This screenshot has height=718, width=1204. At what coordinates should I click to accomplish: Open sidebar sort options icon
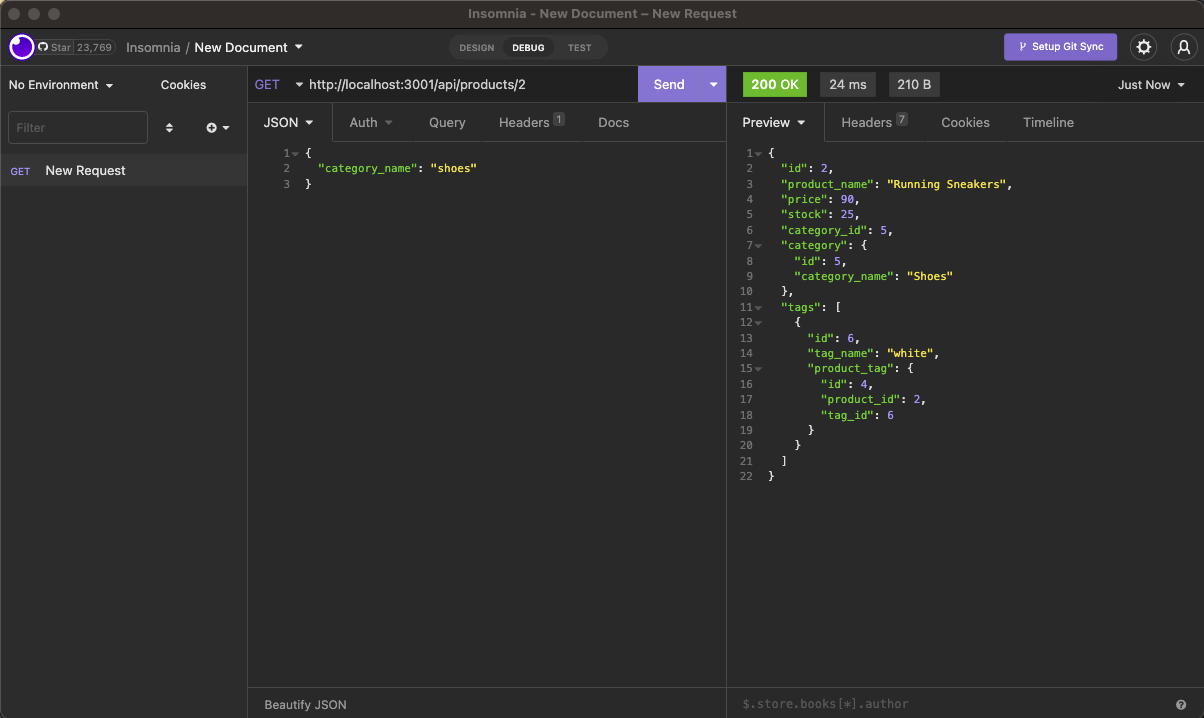click(169, 127)
